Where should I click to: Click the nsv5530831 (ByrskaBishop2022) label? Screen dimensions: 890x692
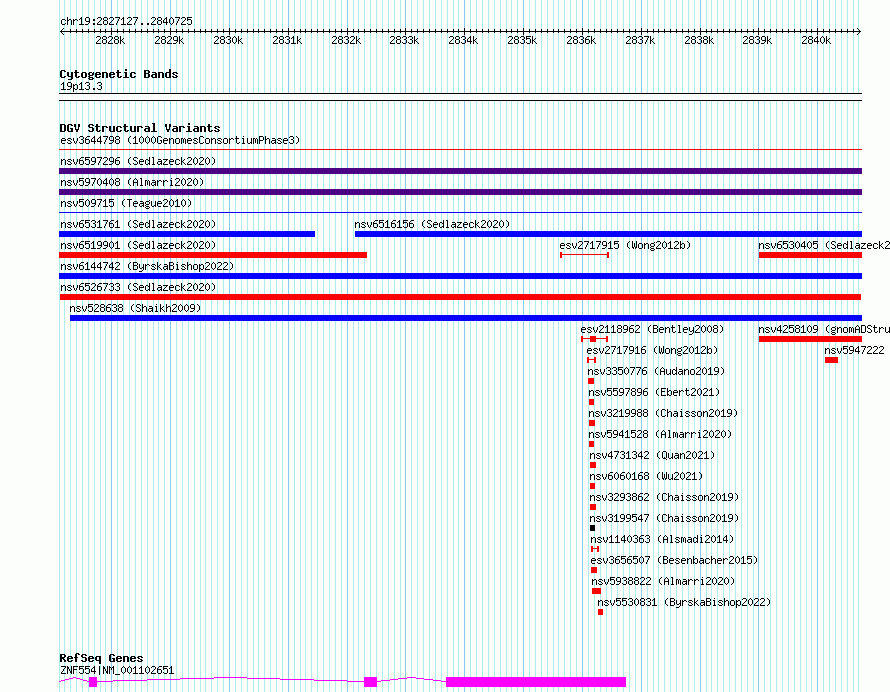(684, 602)
